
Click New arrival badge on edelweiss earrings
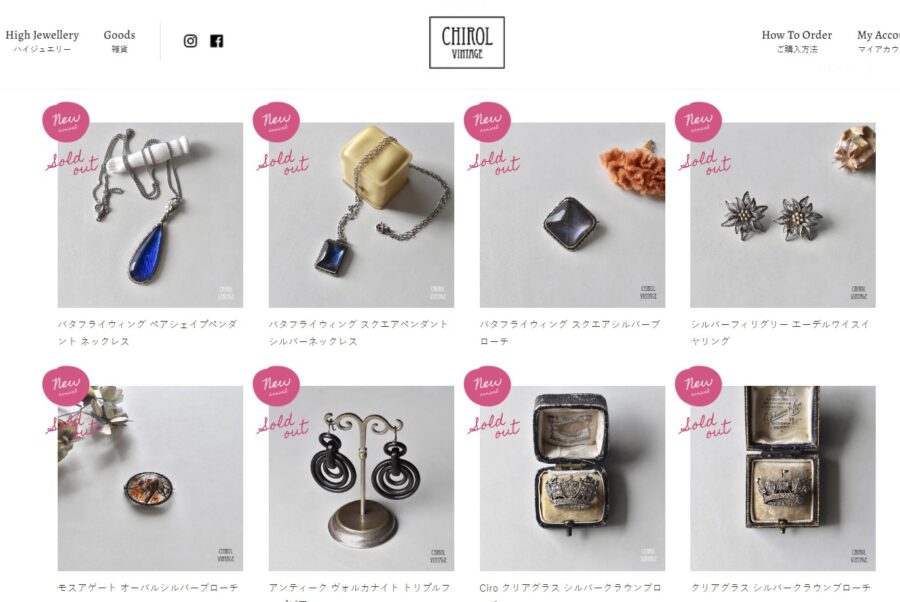[x=698, y=122]
